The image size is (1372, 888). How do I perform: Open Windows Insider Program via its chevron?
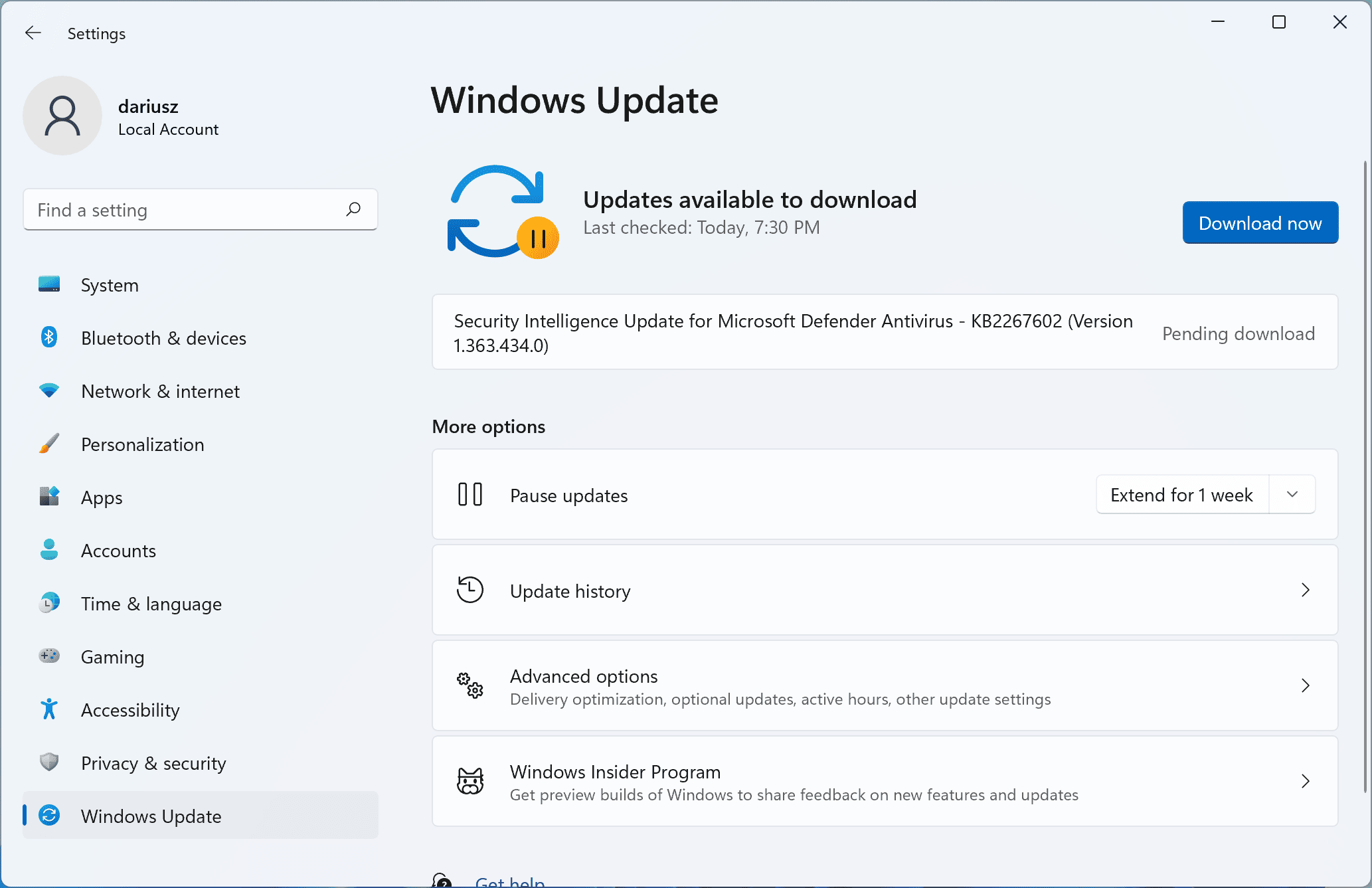pos(1306,781)
